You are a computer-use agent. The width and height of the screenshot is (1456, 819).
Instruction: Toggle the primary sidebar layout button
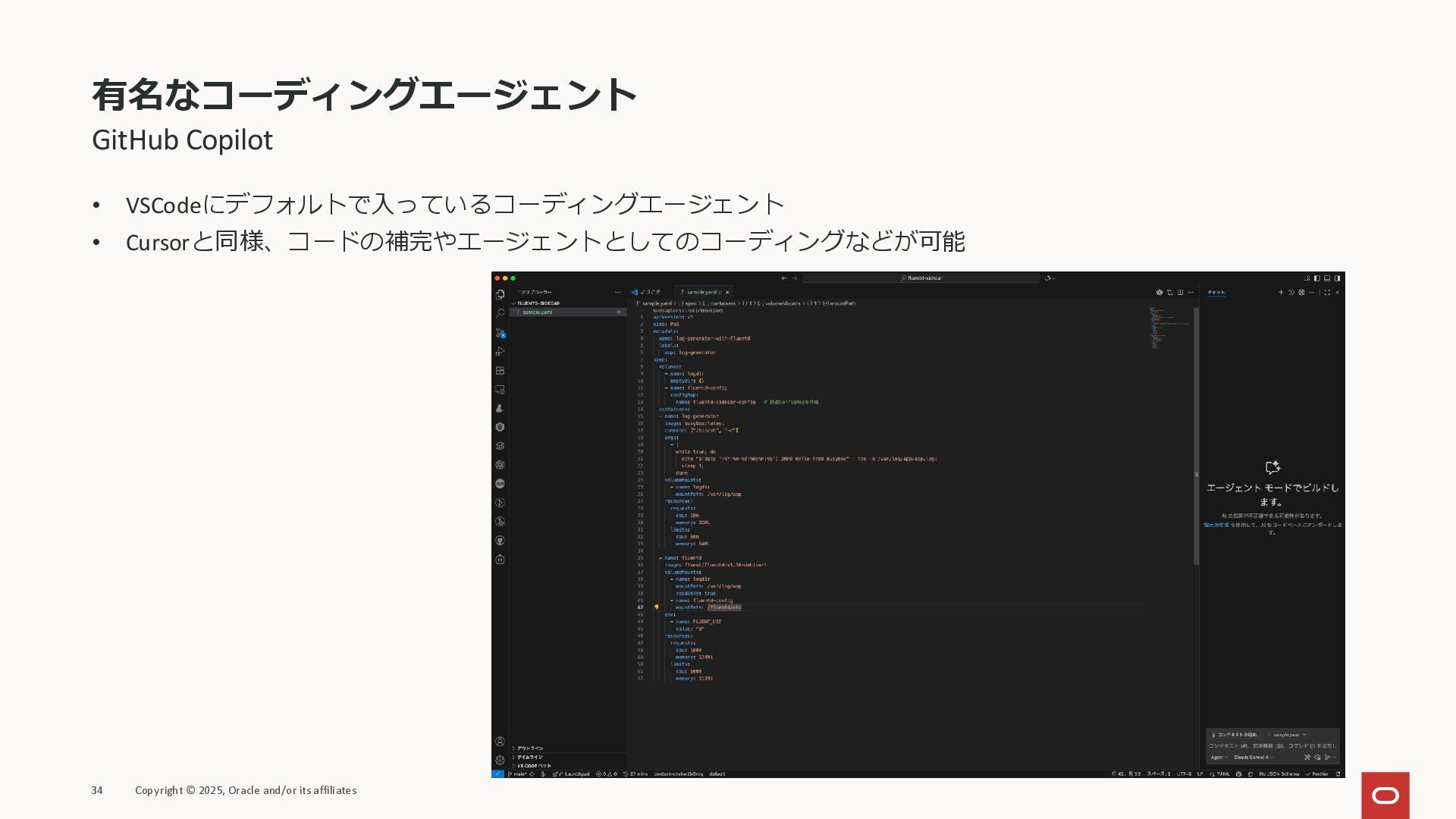click(x=1317, y=278)
